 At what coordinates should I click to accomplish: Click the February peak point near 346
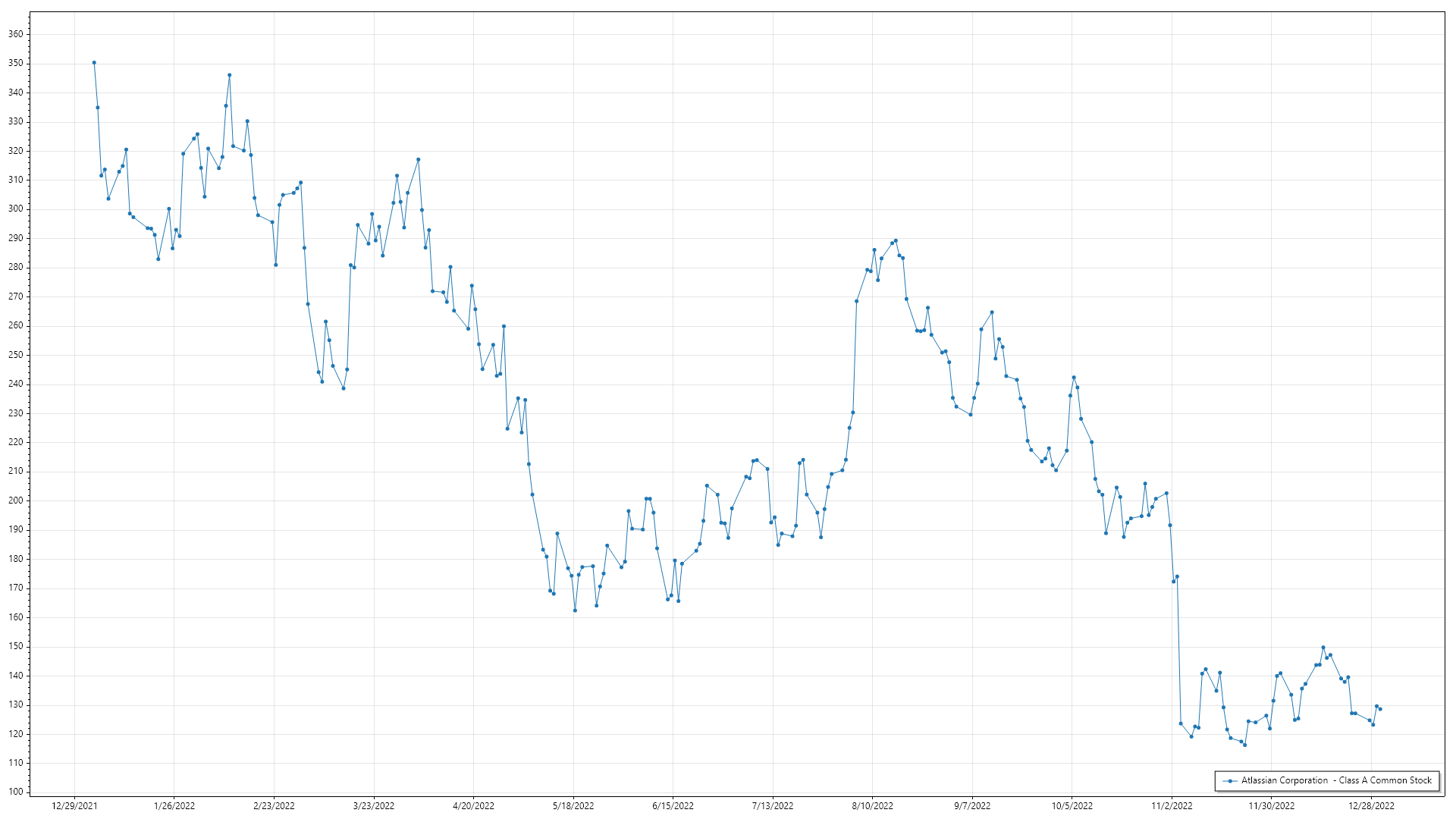(x=229, y=75)
